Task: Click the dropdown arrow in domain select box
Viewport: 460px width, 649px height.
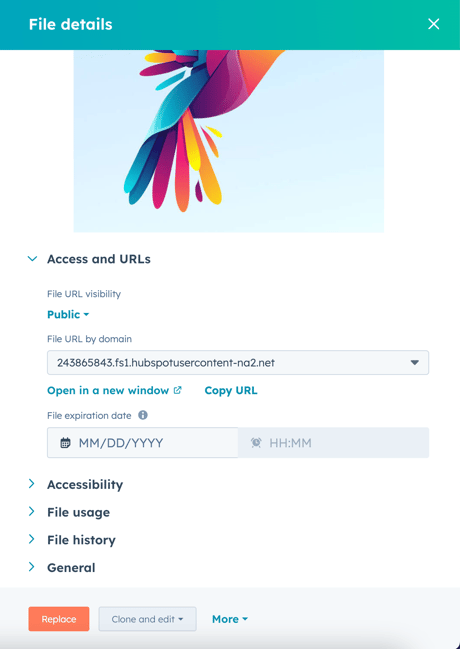Action: point(414,363)
